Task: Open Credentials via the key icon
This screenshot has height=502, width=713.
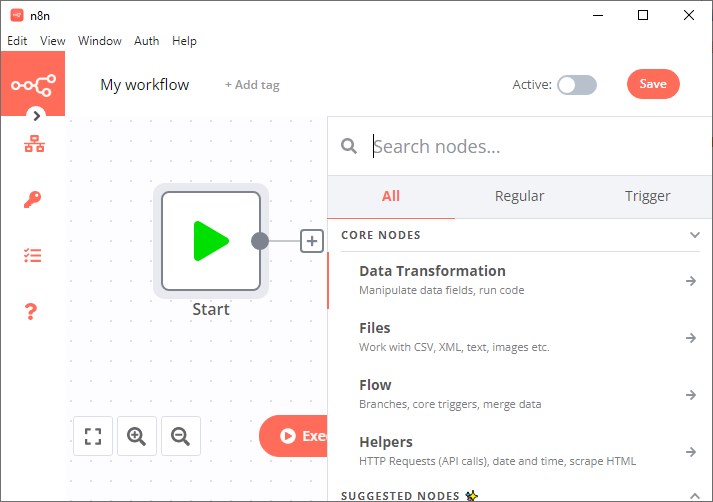Action: point(32,199)
